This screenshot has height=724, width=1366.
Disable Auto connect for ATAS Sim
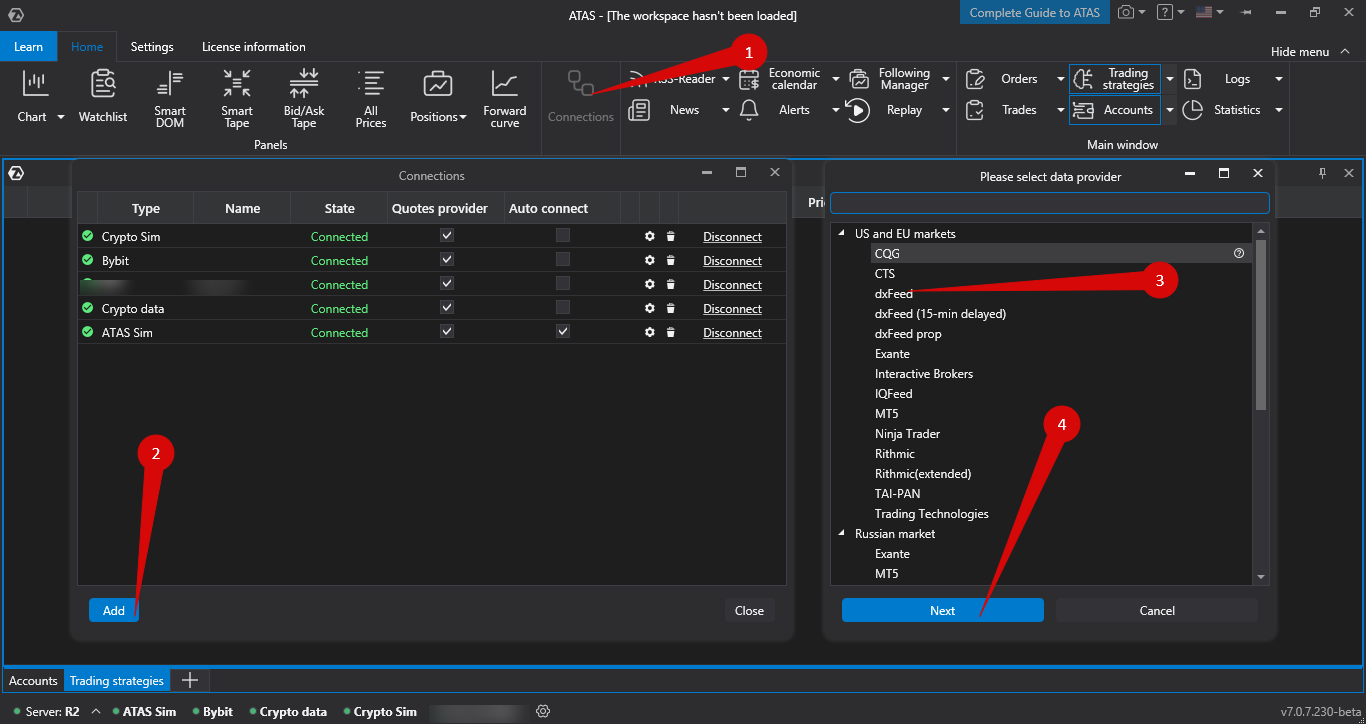coord(563,332)
